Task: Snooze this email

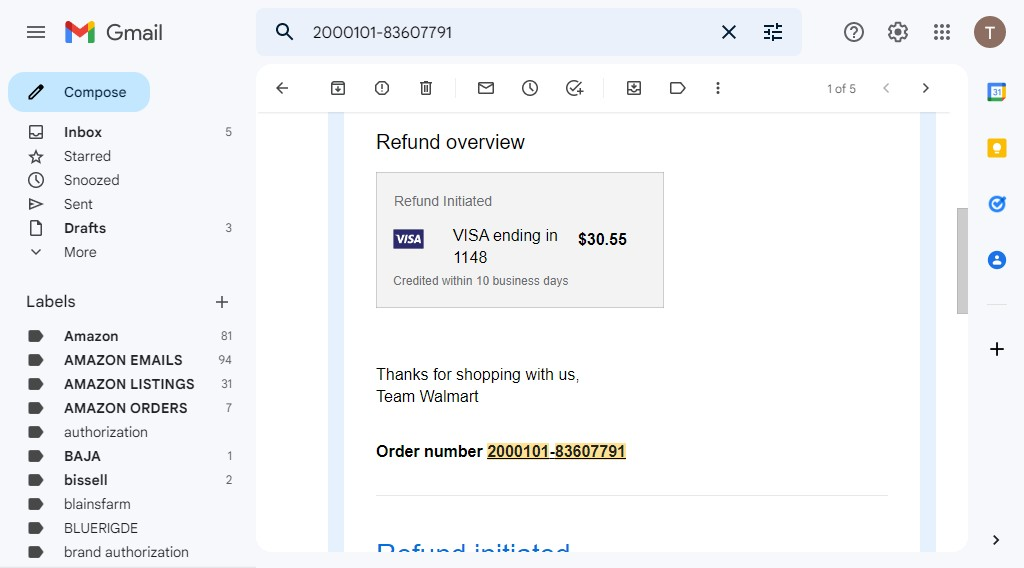Action: (530, 88)
